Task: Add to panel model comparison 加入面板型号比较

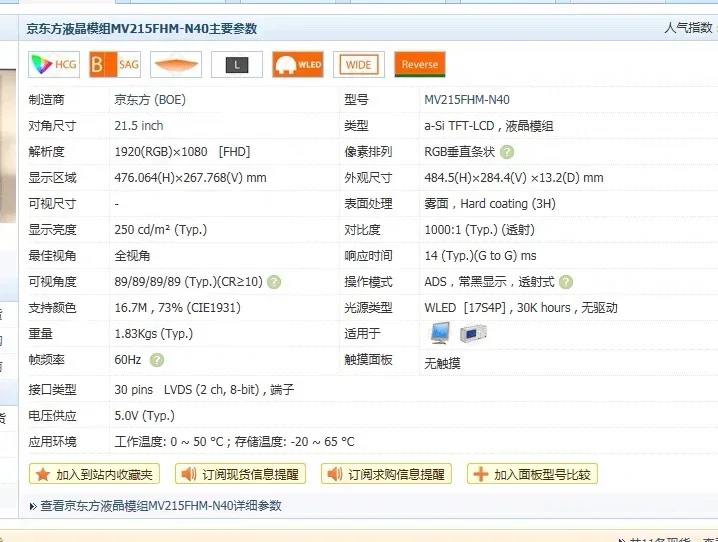Action: [x=533, y=474]
